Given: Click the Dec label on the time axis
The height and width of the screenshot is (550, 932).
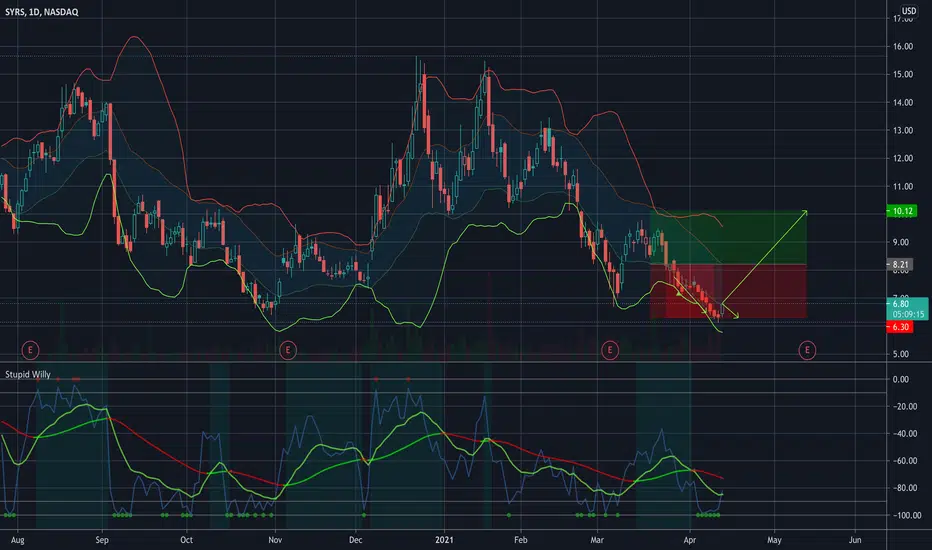Looking at the screenshot, I should click(x=355, y=540).
